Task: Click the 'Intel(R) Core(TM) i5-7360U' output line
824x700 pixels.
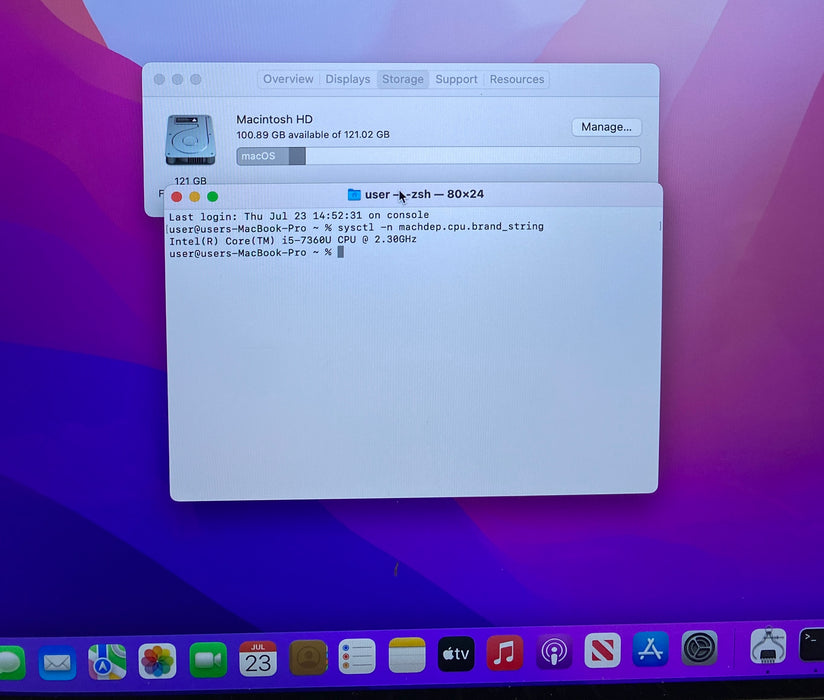Action: point(293,240)
